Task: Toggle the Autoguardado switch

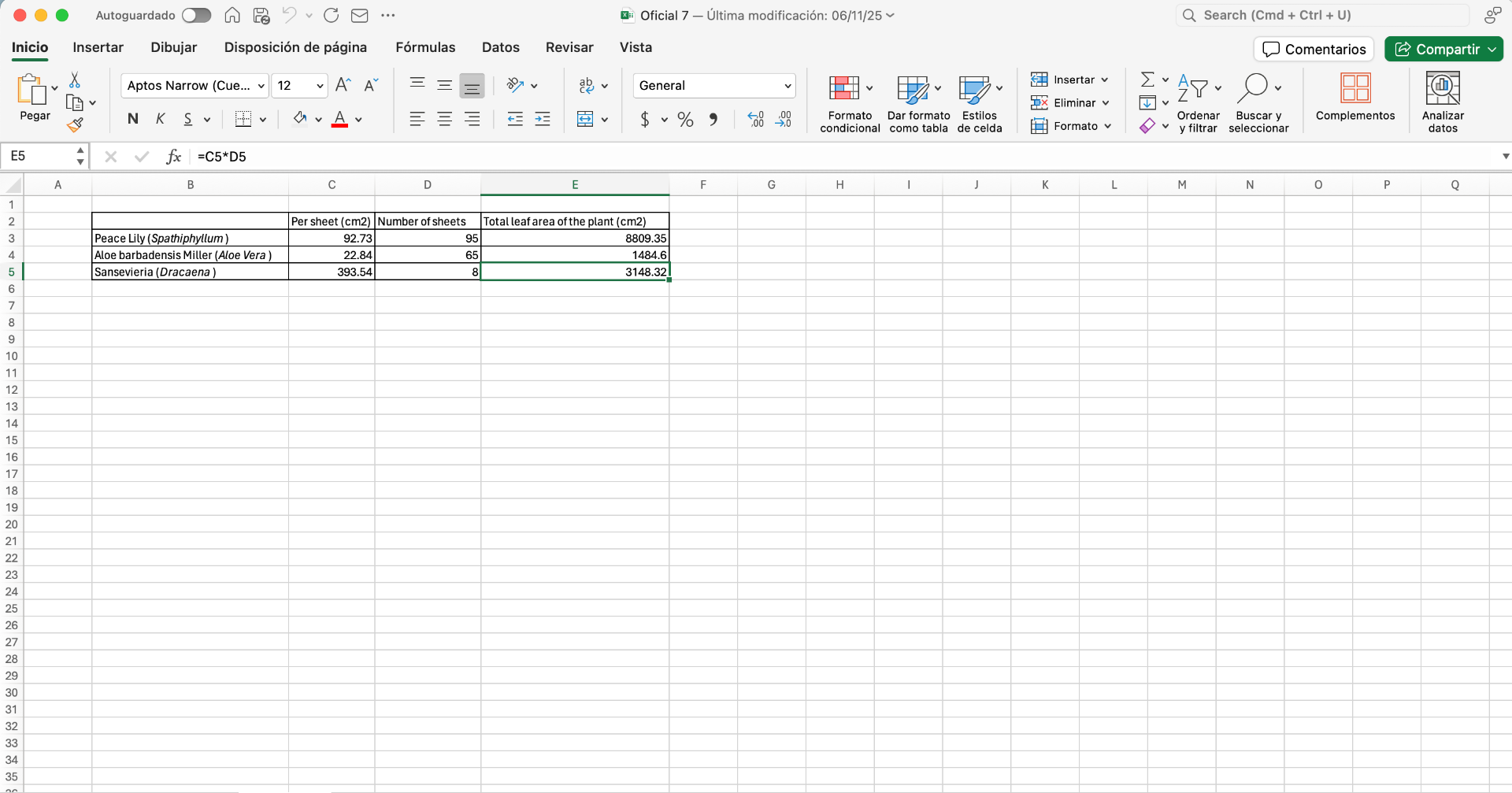Action: [196, 16]
